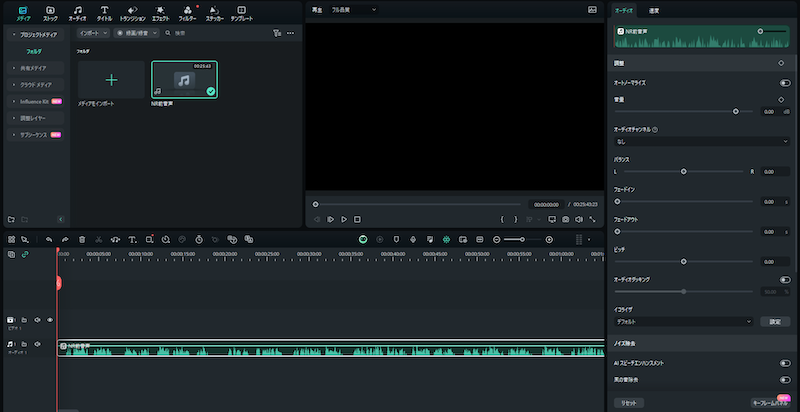Click the media search field
The height and width of the screenshot is (412, 800).
click(214, 33)
